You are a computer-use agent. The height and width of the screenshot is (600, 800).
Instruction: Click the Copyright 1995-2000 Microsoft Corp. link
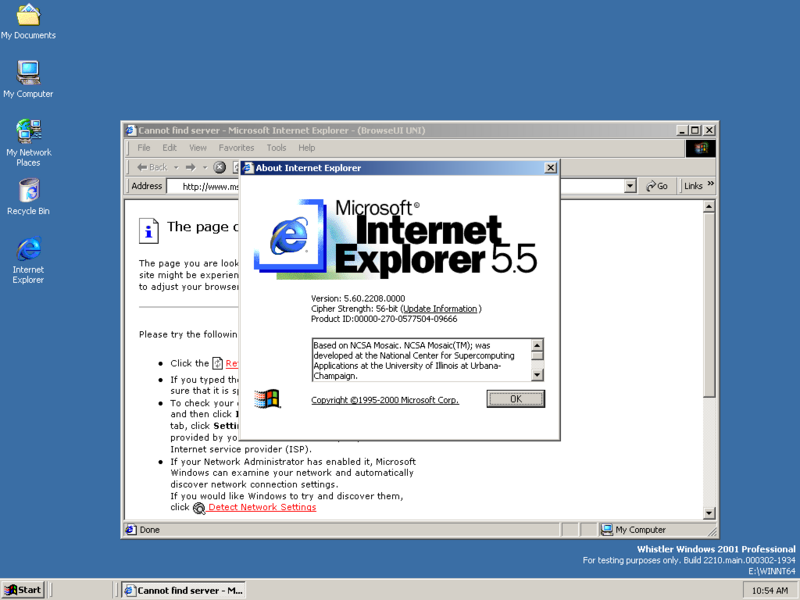(x=385, y=400)
